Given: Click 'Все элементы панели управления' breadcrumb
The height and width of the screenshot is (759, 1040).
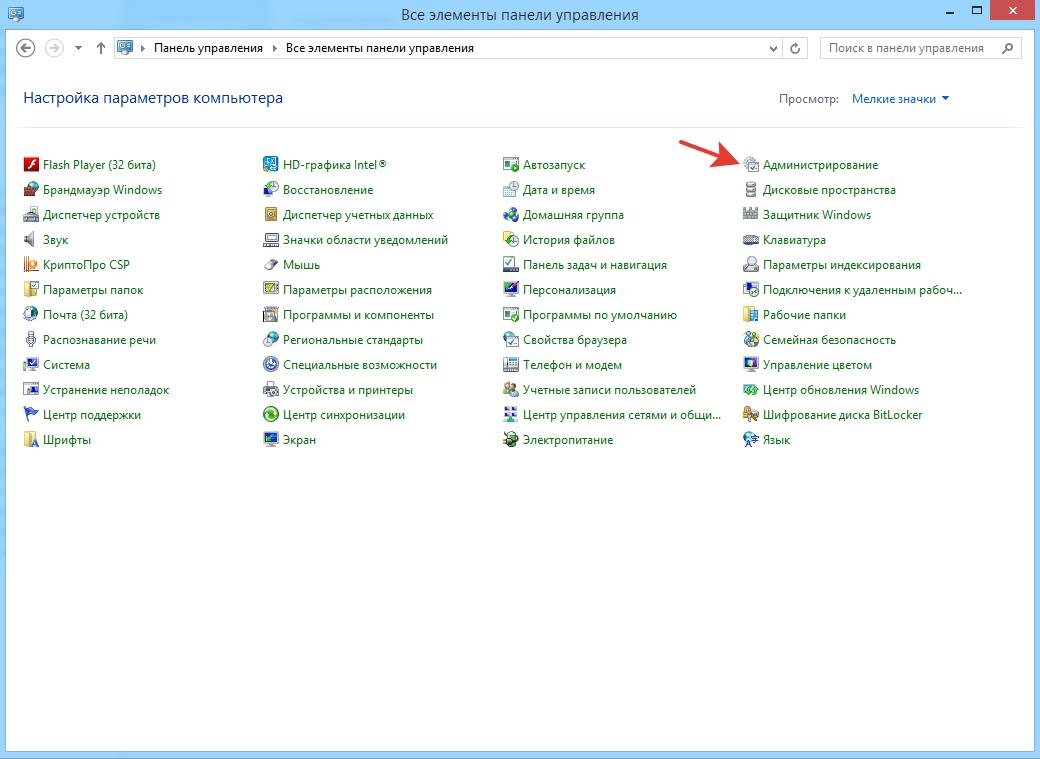Looking at the screenshot, I should (379, 48).
